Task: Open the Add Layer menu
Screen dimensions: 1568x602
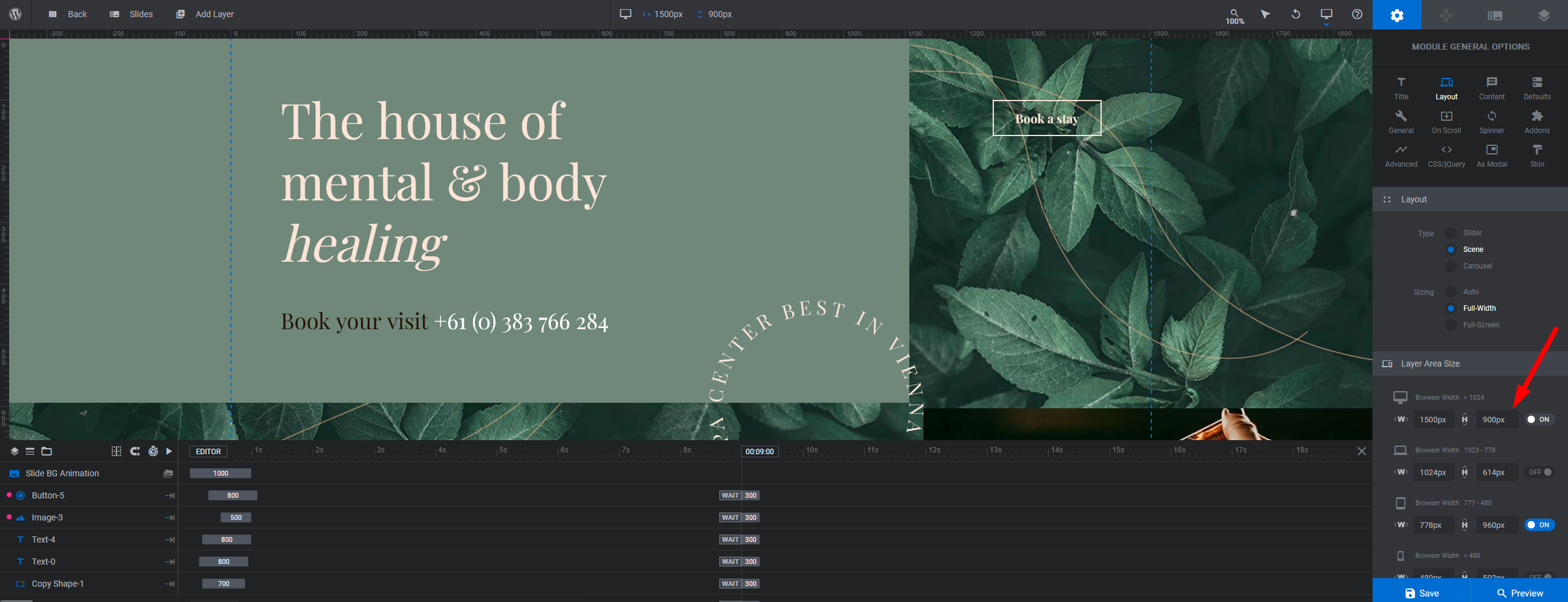Action: coord(205,14)
